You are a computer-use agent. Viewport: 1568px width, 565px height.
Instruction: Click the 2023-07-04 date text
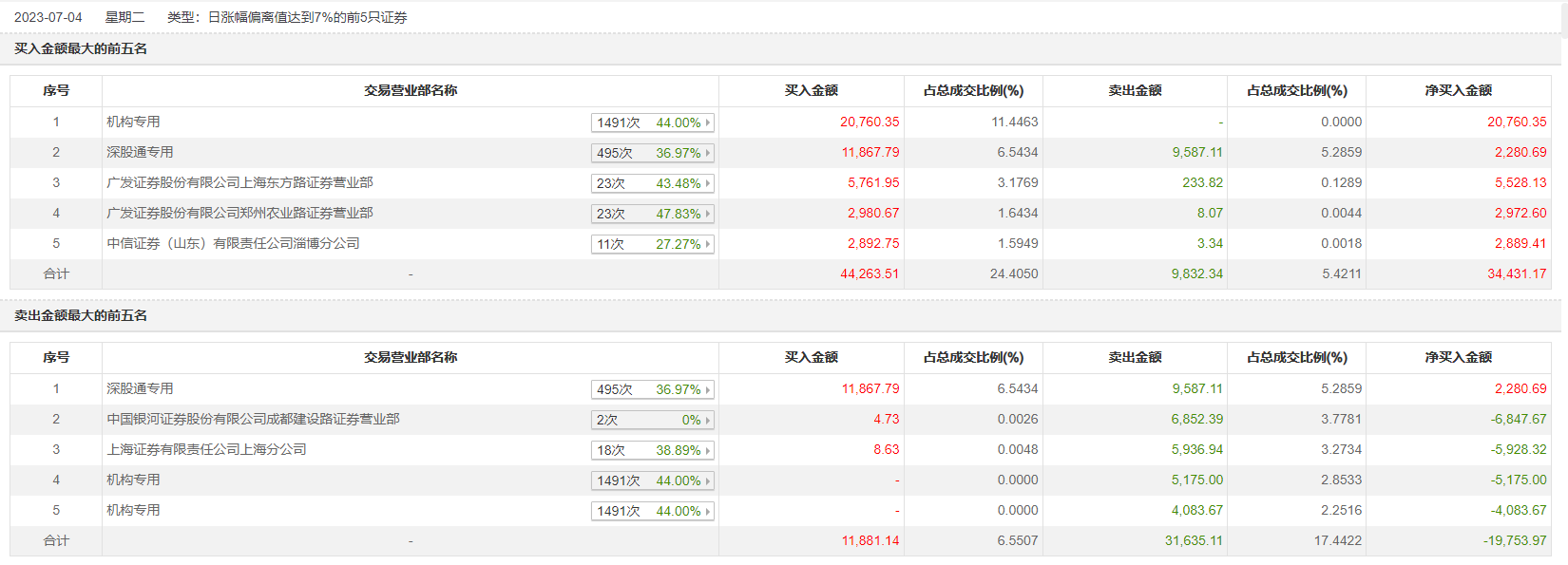(48, 18)
